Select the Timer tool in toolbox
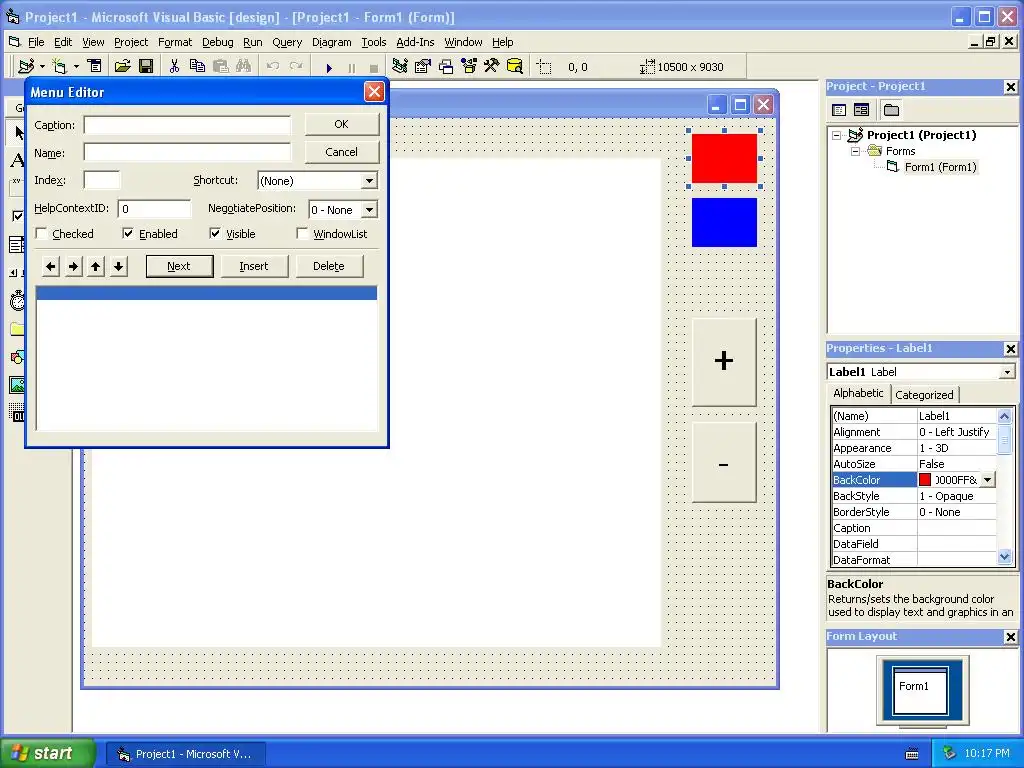Image resolution: width=1024 pixels, height=768 pixels. click(x=17, y=300)
